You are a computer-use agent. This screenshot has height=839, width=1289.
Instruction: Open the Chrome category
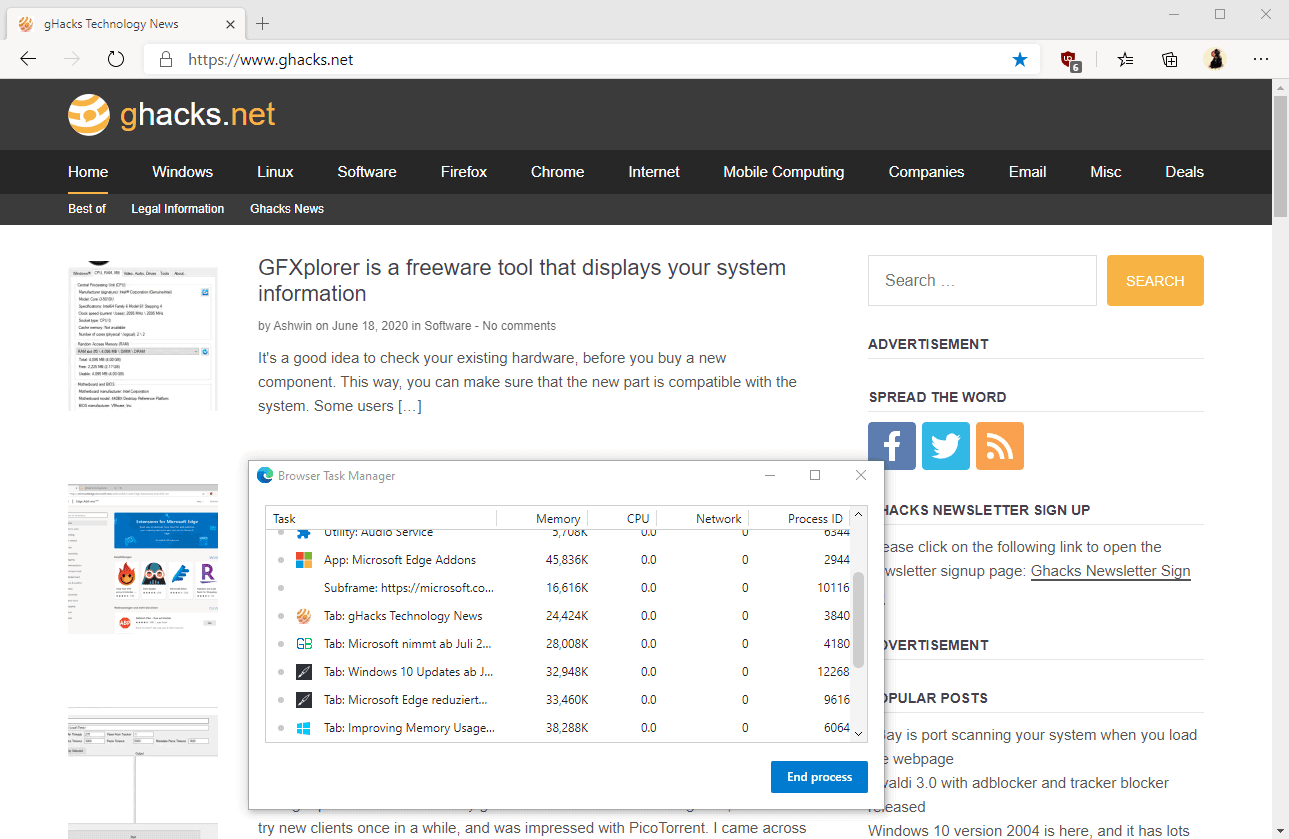click(558, 172)
